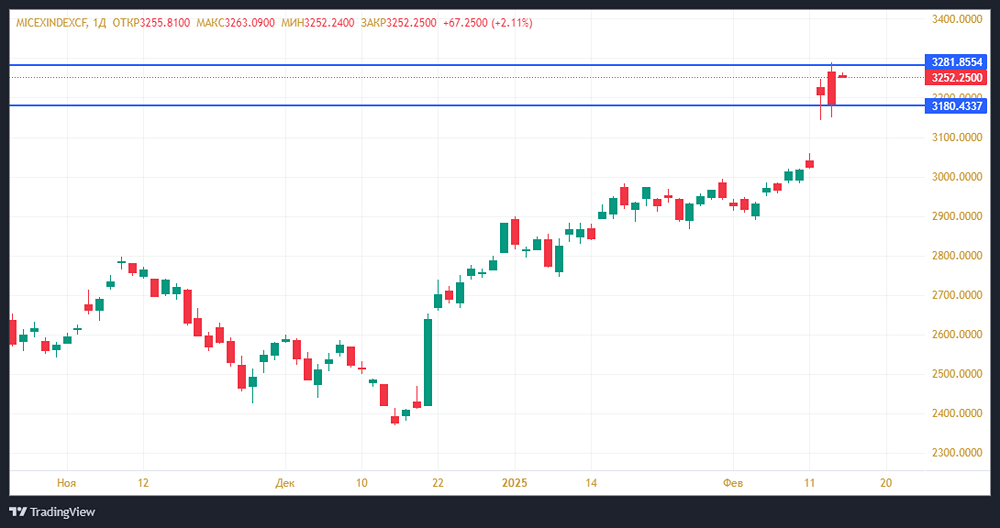This screenshot has height=528, width=1000.
Task: Click the TradingView text link
Action: point(62,512)
